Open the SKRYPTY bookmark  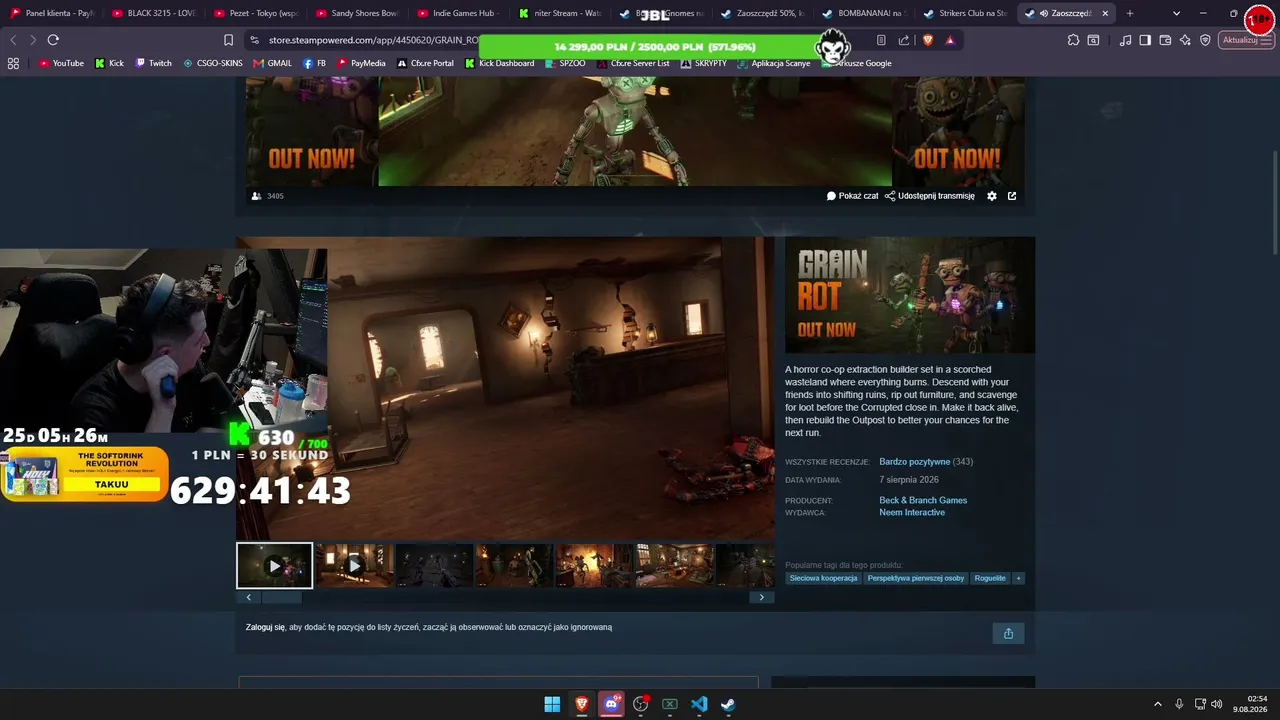(704, 63)
